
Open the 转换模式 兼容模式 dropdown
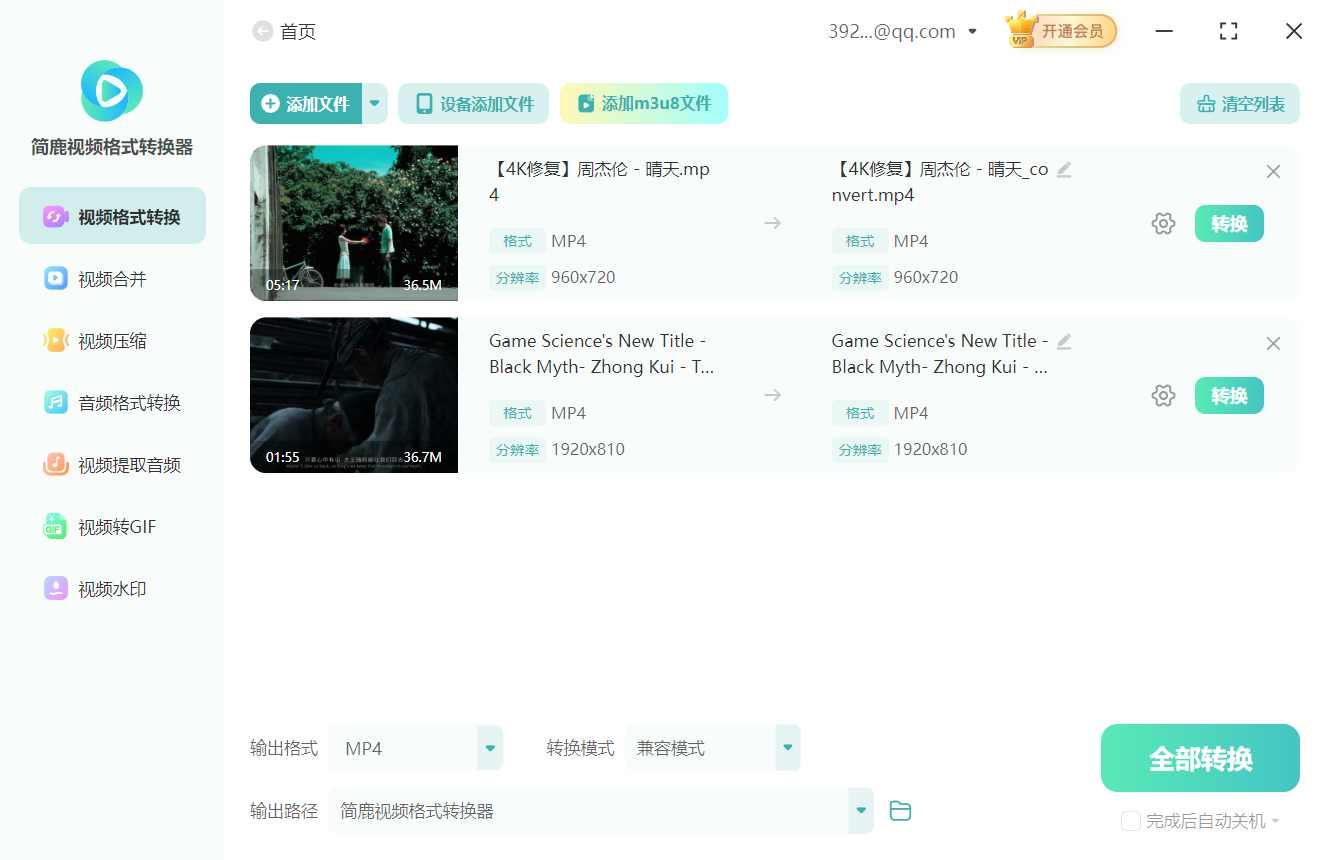(787, 747)
